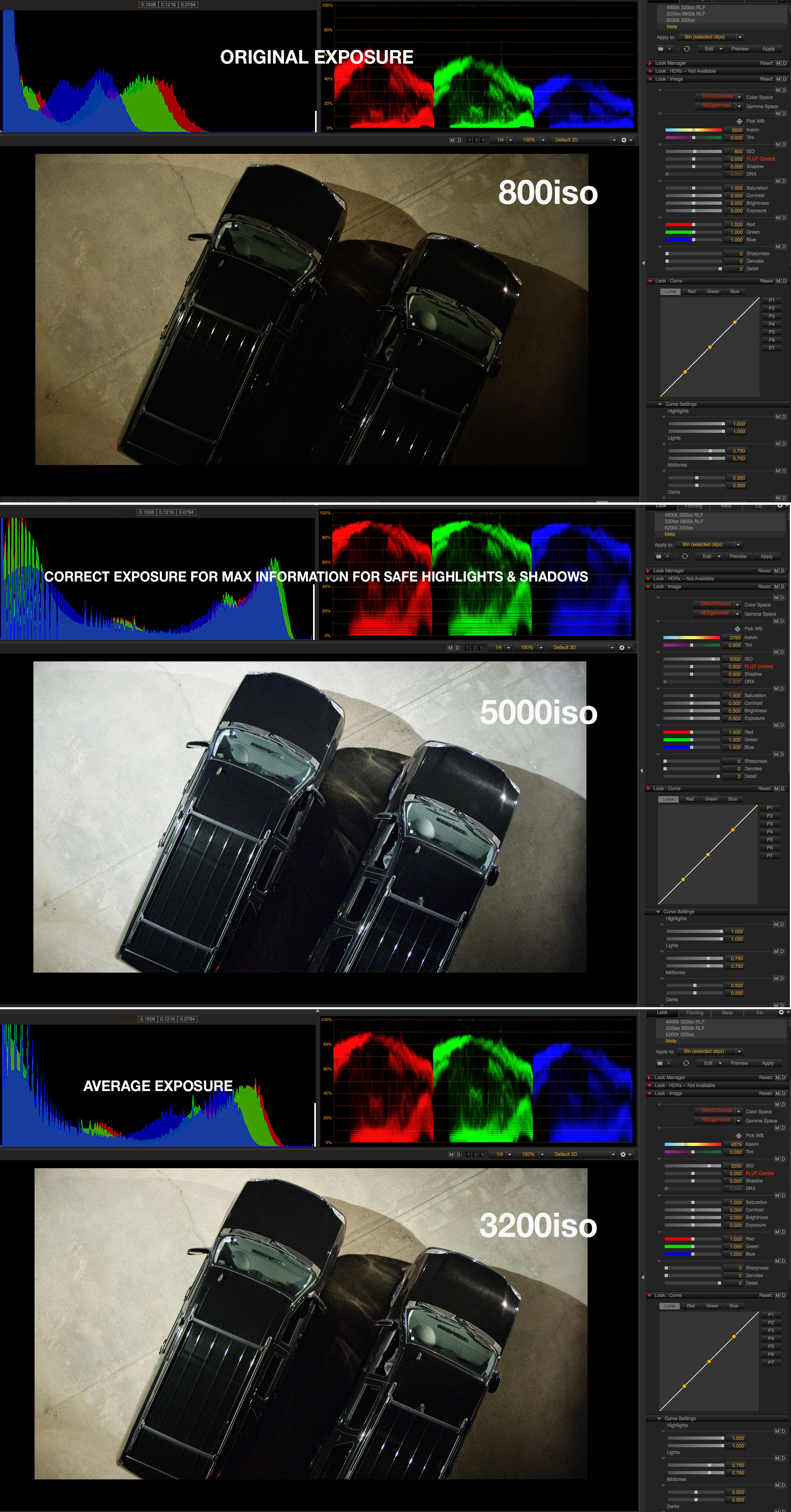The image size is (791, 1512).
Task: Open preset folder icon in the 800iso panel
Action: tap(660, 49)
